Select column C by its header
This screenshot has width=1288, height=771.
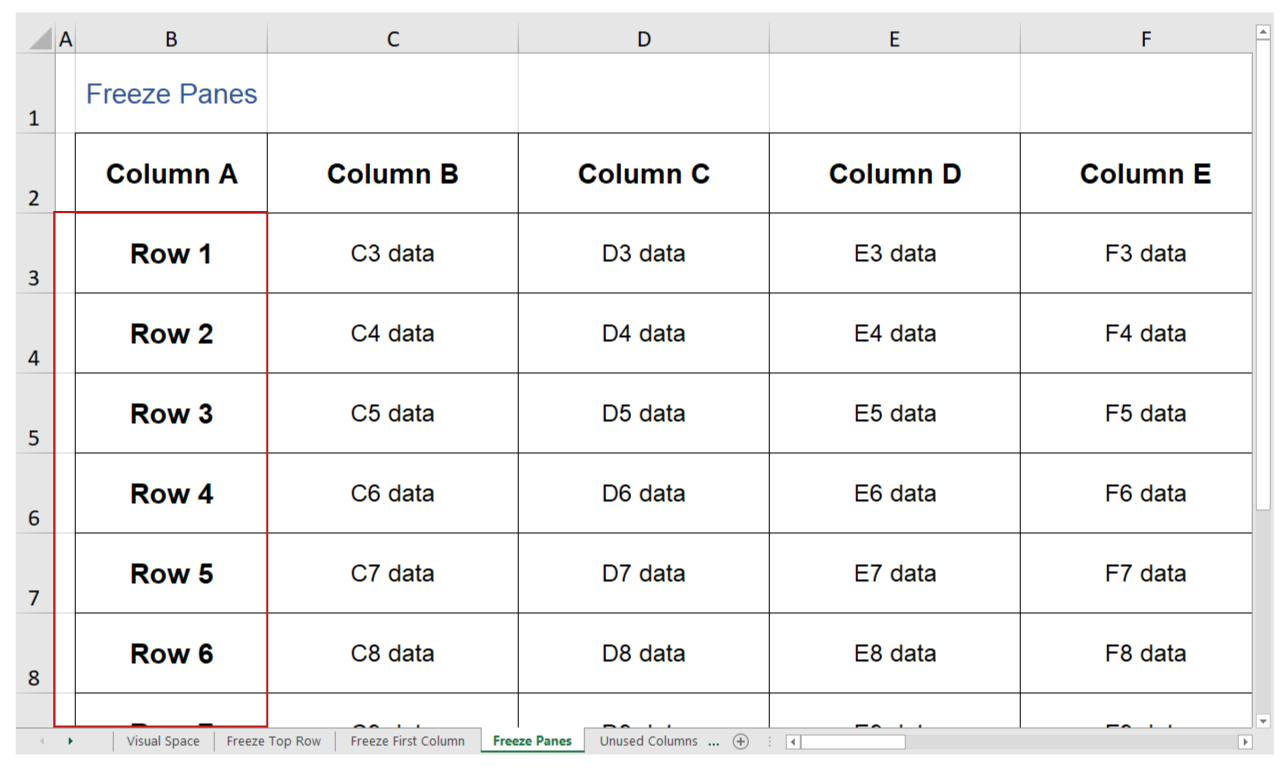click(392, 38)
